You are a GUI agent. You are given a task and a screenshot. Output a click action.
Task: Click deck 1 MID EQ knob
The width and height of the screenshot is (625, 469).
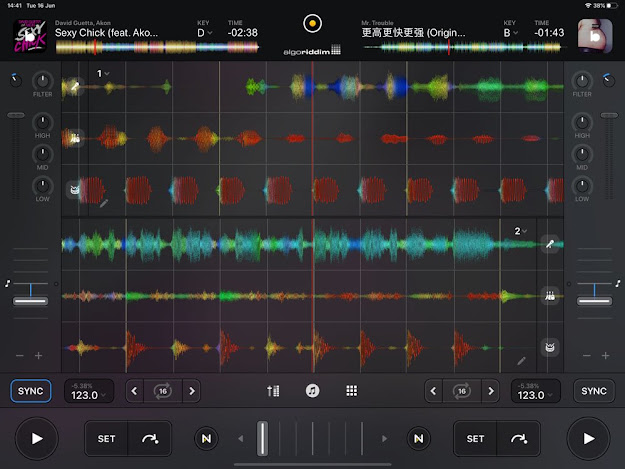click(42, 154)
